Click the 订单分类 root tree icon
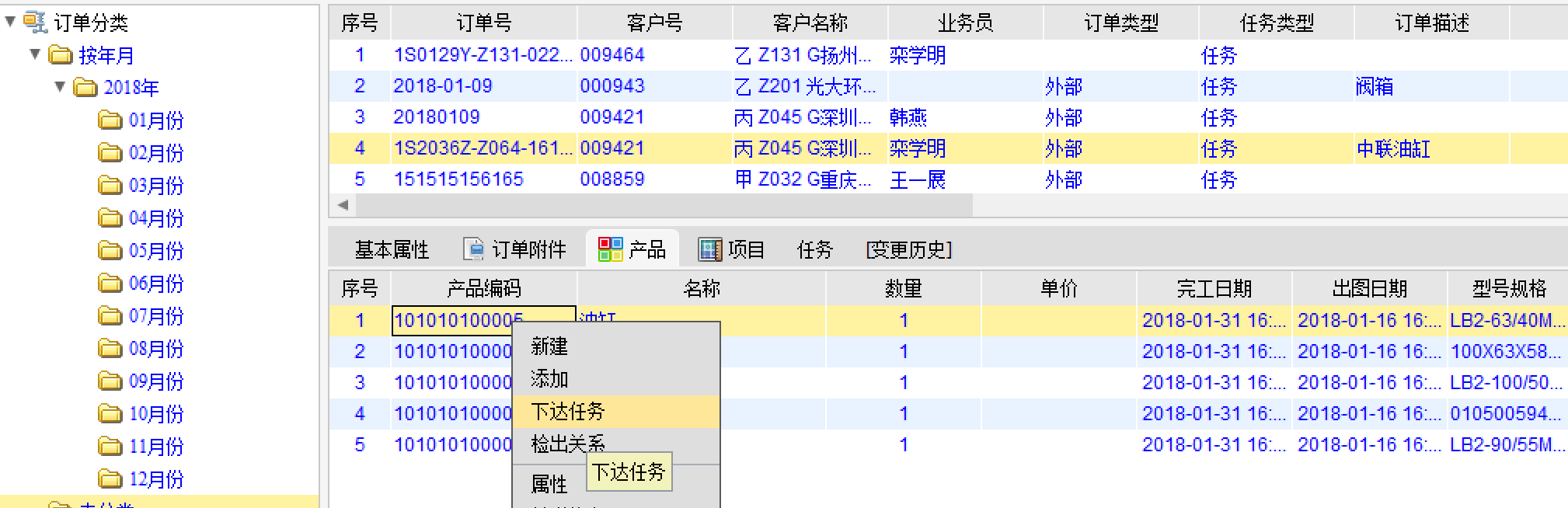This screenshot has width=1568, height=508. 35,23
